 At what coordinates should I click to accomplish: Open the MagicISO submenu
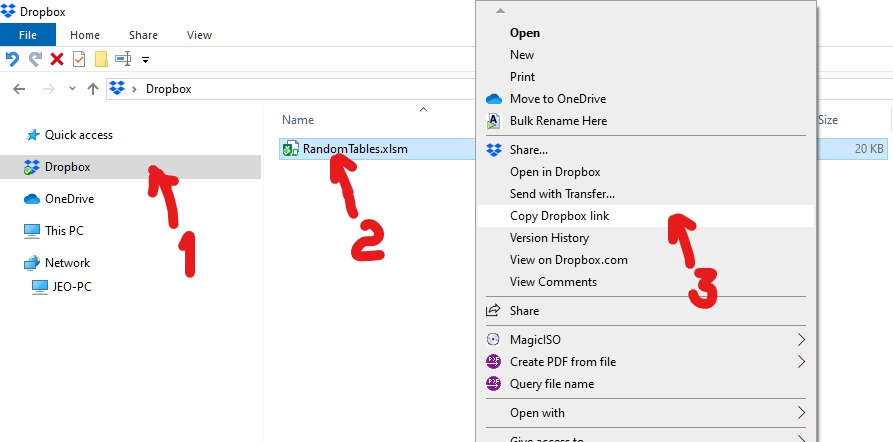coord(646,339)
